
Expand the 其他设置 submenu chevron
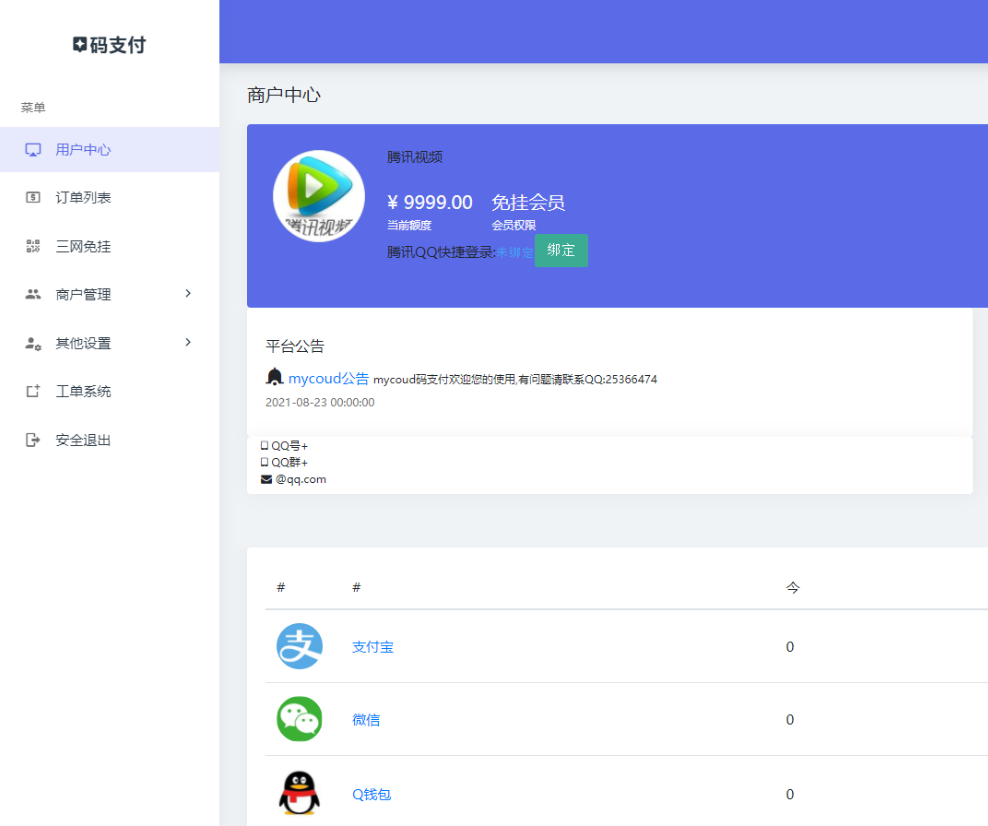coord(188,342)
